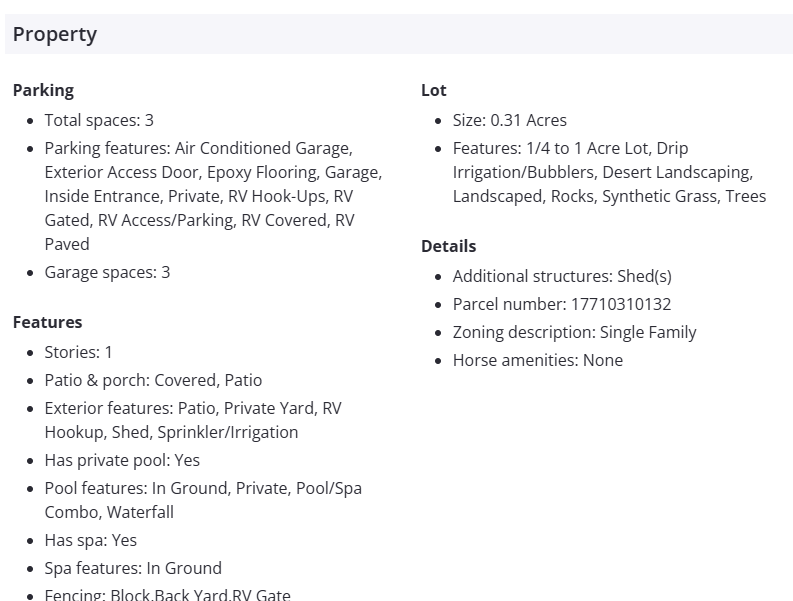Click the Fencing entry line

point(167,595)
